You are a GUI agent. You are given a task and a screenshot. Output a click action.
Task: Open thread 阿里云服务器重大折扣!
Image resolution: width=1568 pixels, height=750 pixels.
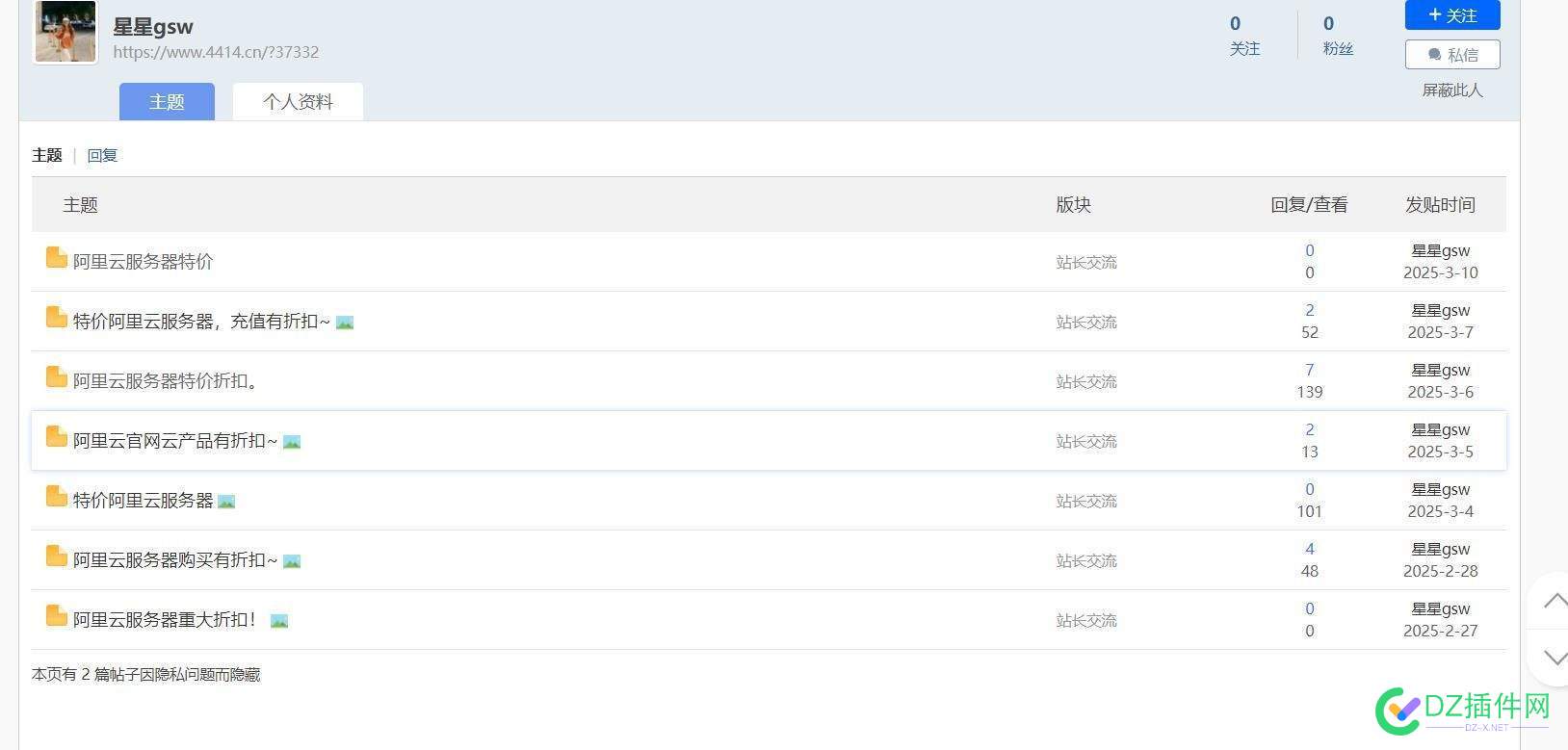(166, 620)
